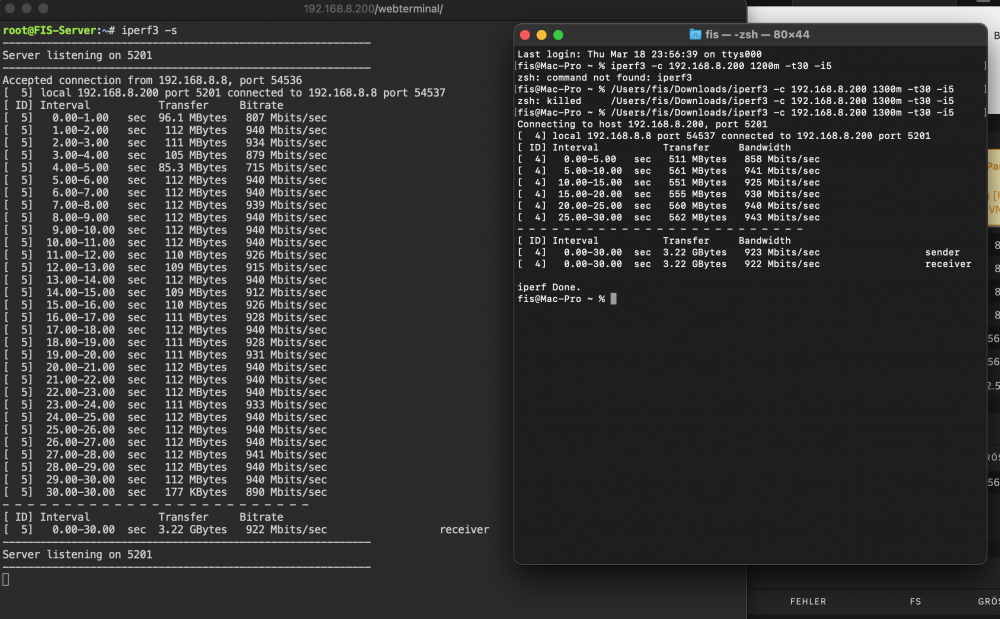Screen dimensions: 1000x619
Task: Click the 'receiver' label in web terminal summary
Action: click(x=464, y=530)
